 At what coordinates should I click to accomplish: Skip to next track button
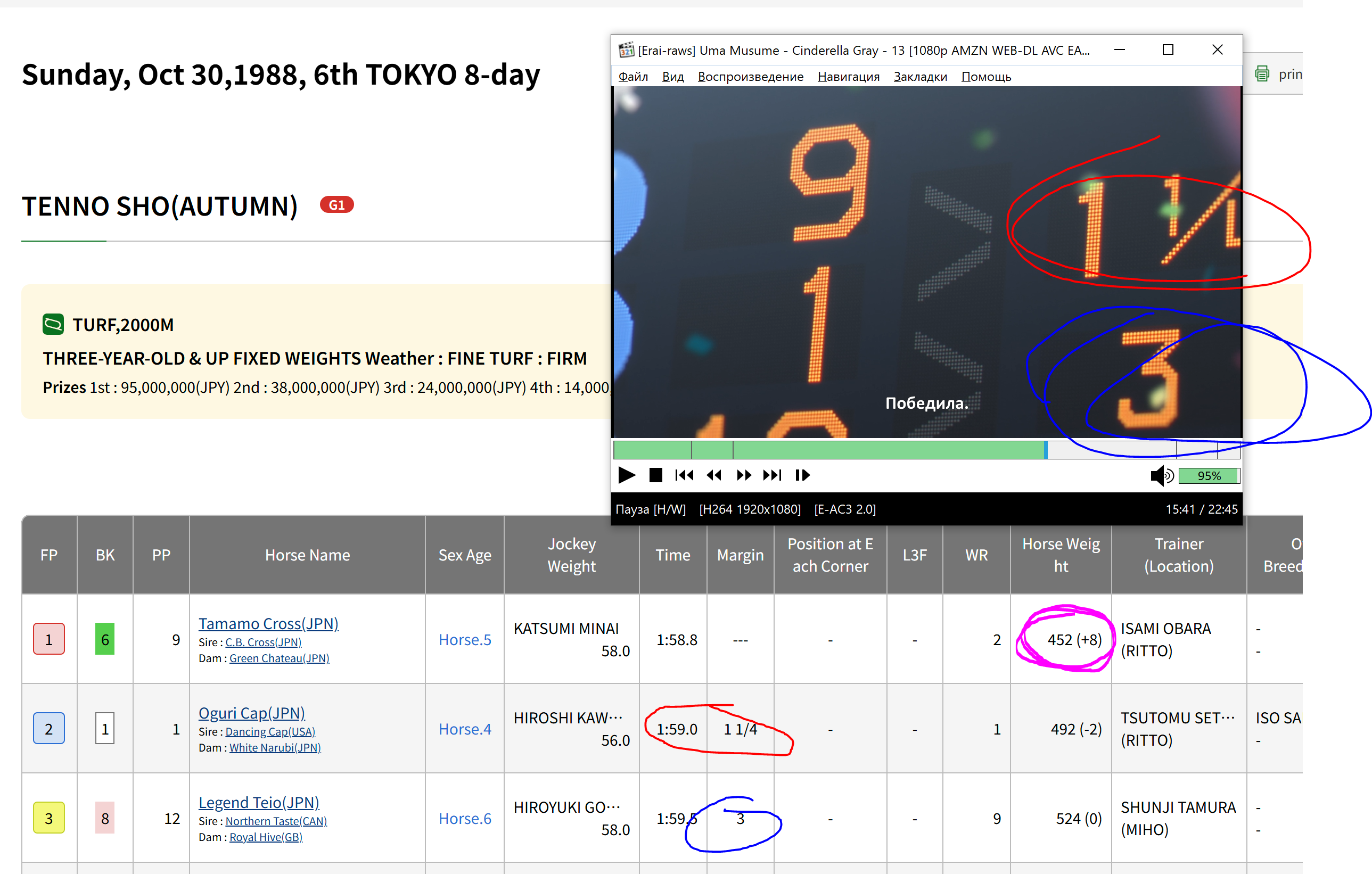[x=773, y=475]
